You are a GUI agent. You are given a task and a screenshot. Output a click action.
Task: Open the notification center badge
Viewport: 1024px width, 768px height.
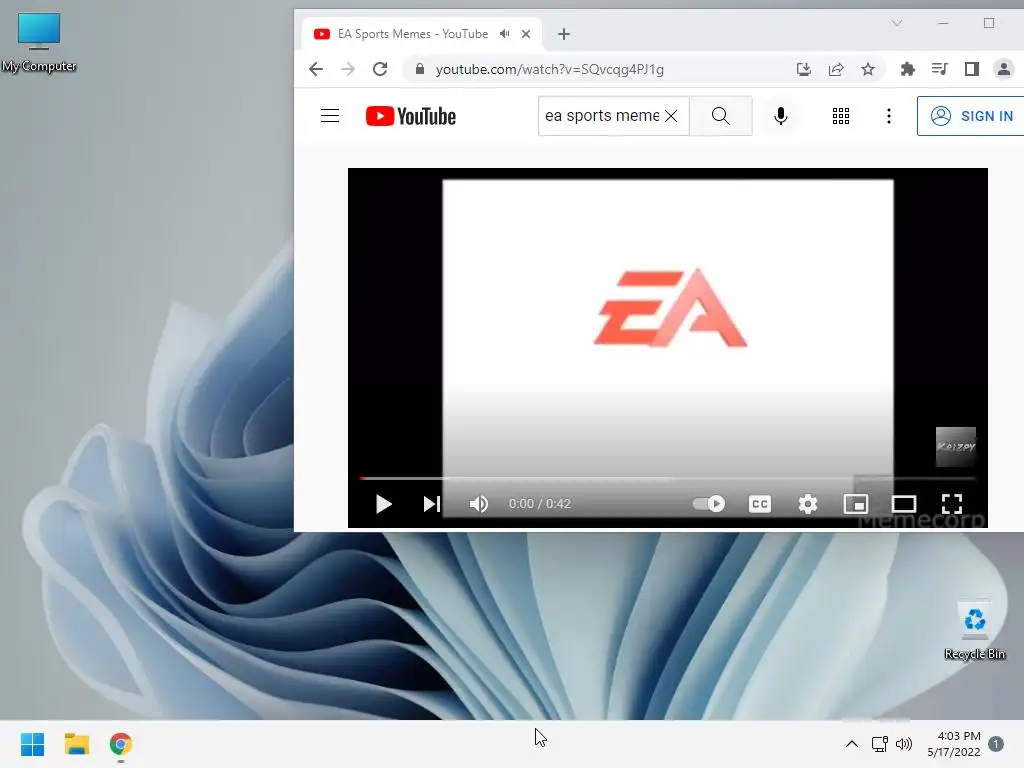pyautogui.click(x=996, y=744)
